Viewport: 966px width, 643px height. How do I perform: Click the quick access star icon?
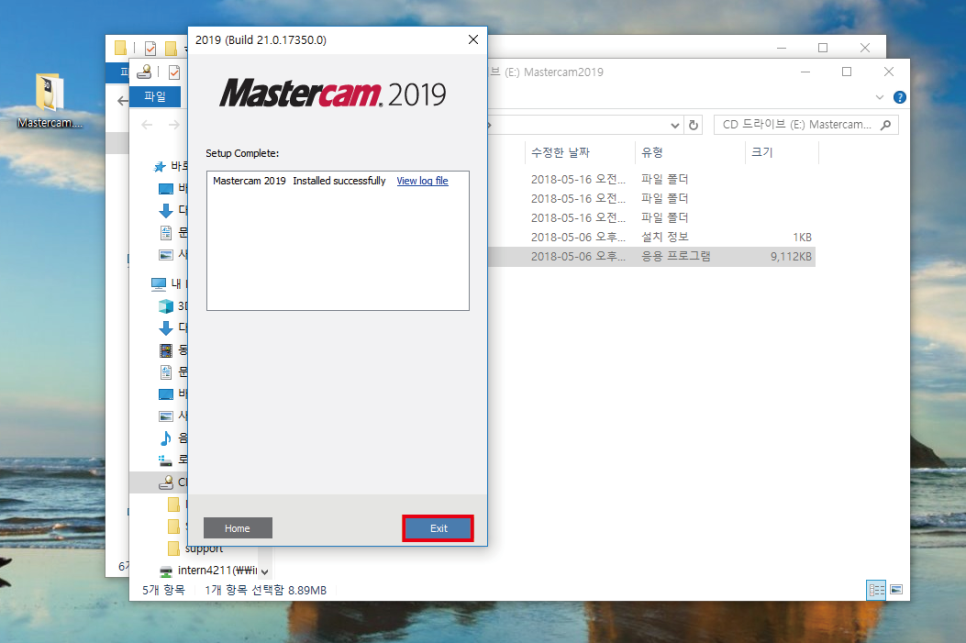tap(160, 166)
